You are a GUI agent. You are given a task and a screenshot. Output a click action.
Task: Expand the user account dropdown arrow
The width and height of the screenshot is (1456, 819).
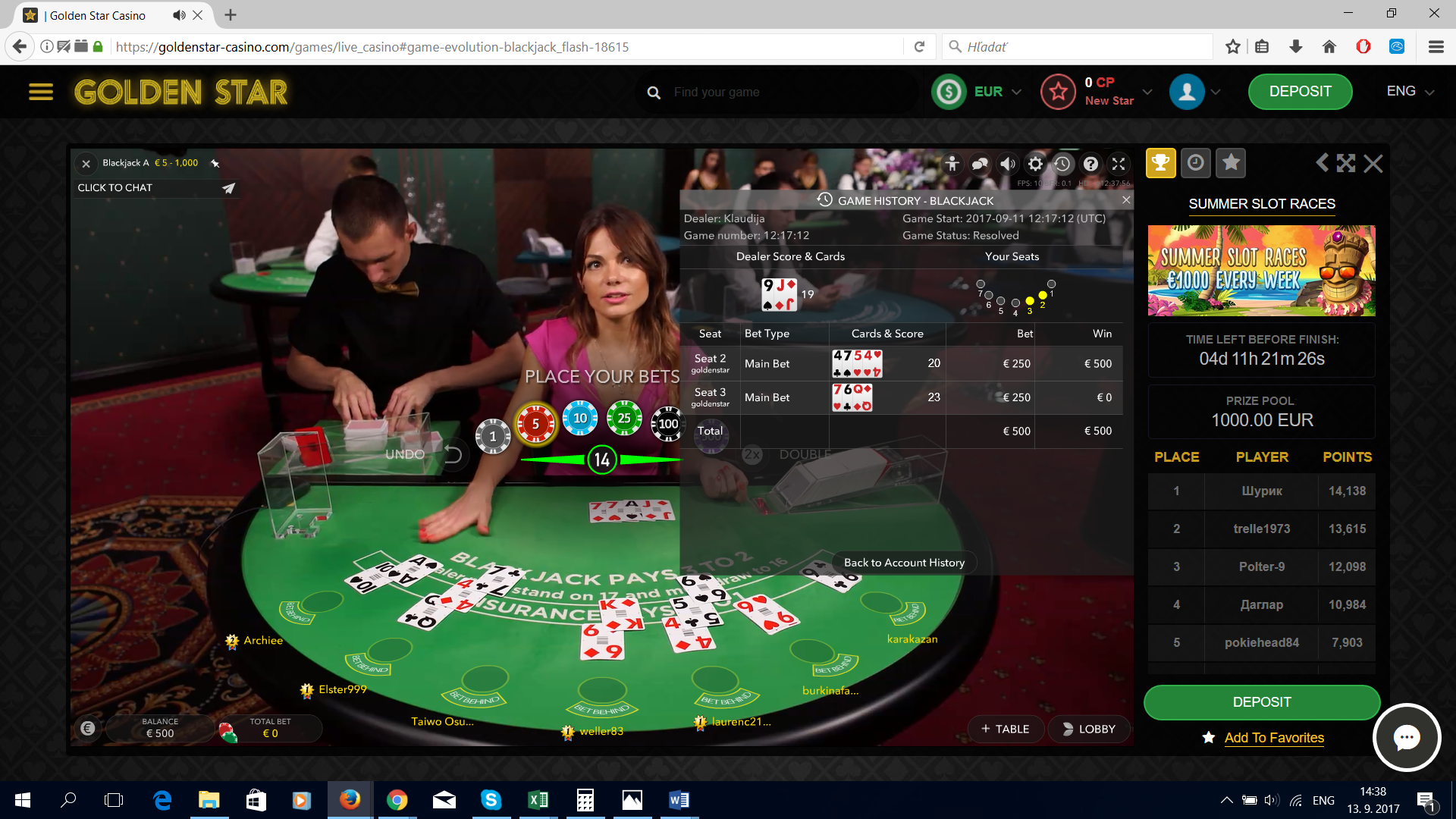[x=1216, y=92]
